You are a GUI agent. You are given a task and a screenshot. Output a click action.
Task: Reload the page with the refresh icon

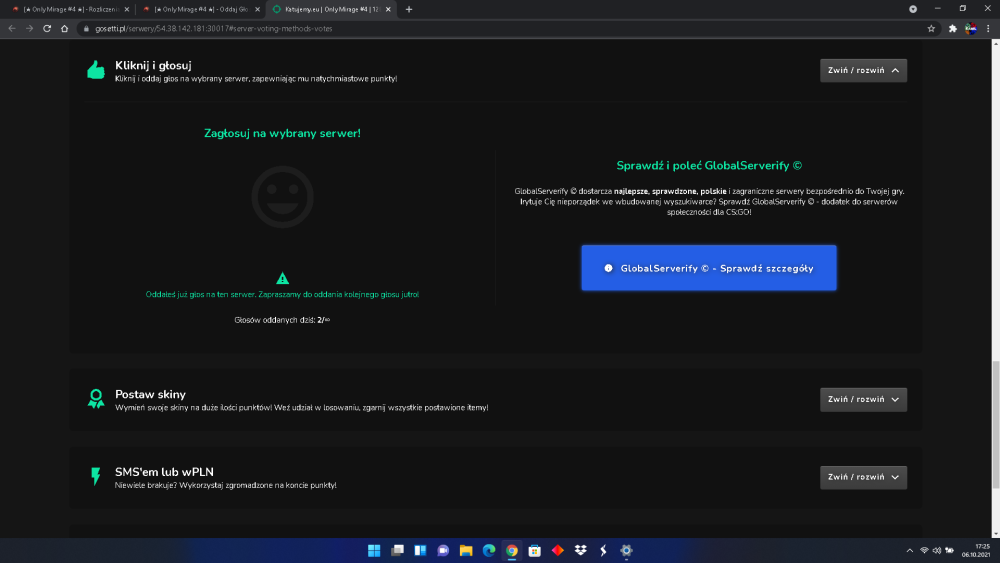click(47, 29)
